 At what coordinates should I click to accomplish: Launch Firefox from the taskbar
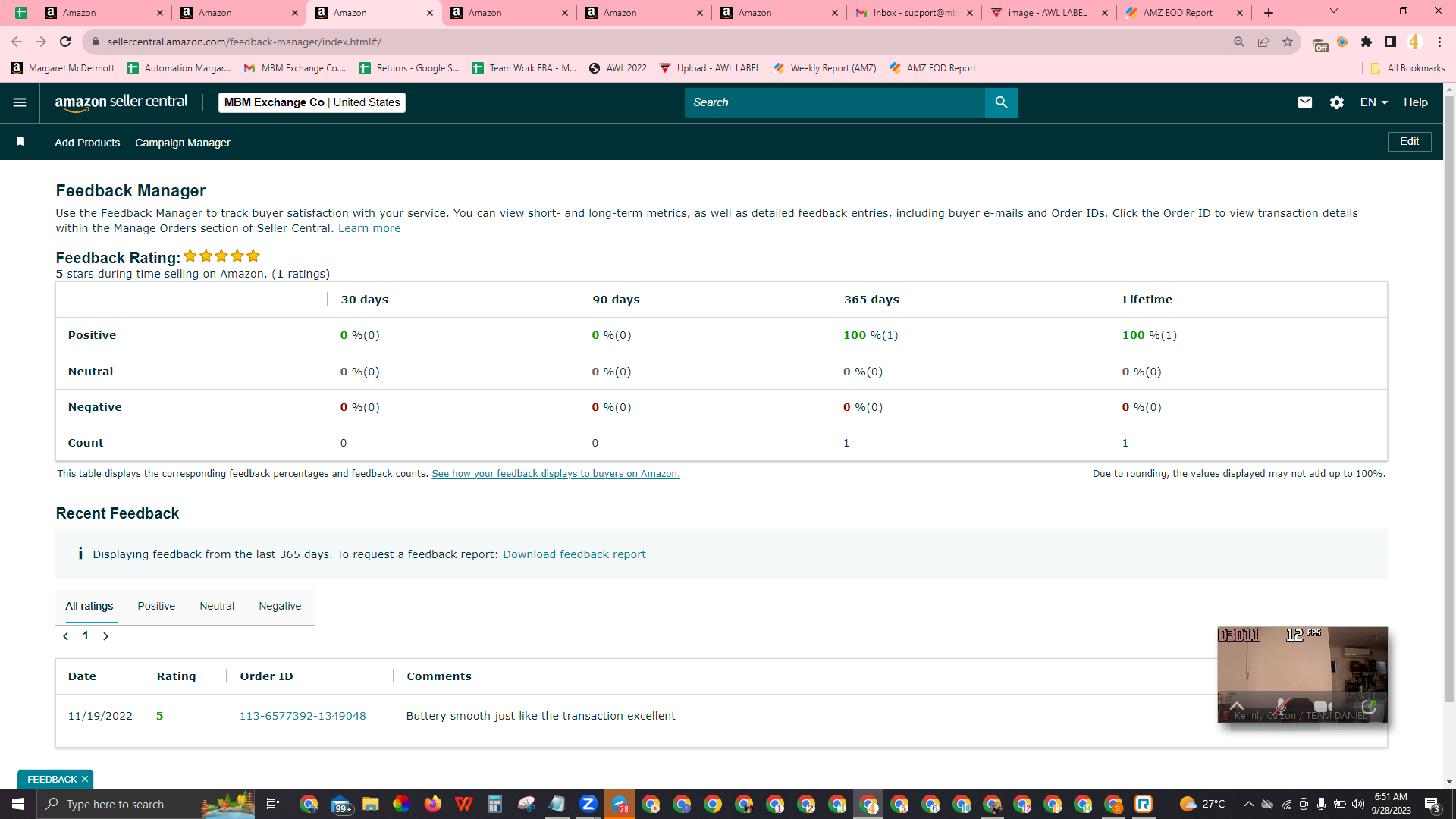[432, 804]
